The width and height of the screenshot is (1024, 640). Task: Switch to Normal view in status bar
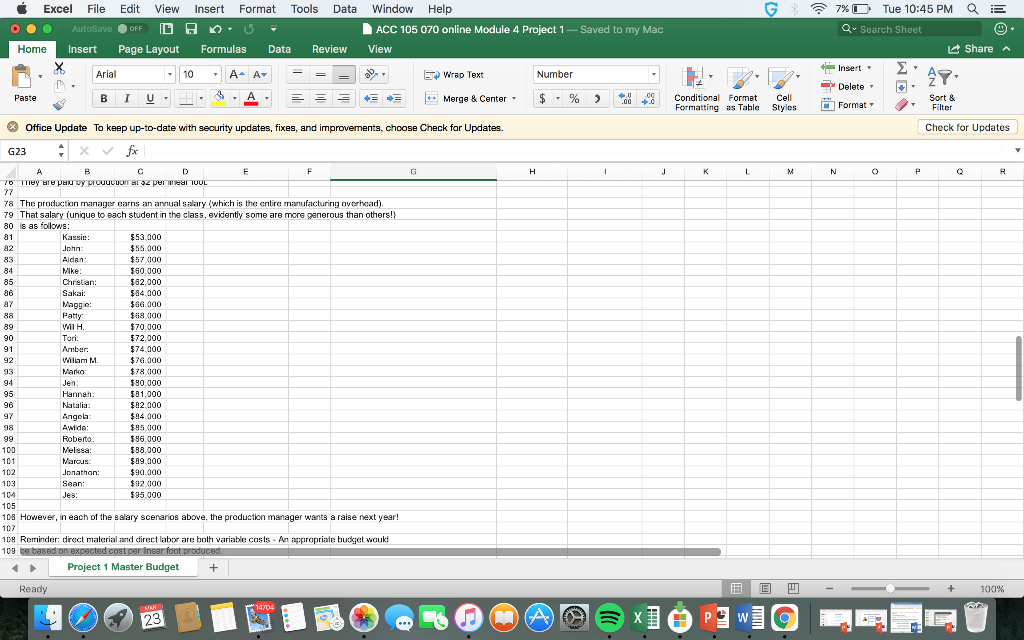[736, 588]
